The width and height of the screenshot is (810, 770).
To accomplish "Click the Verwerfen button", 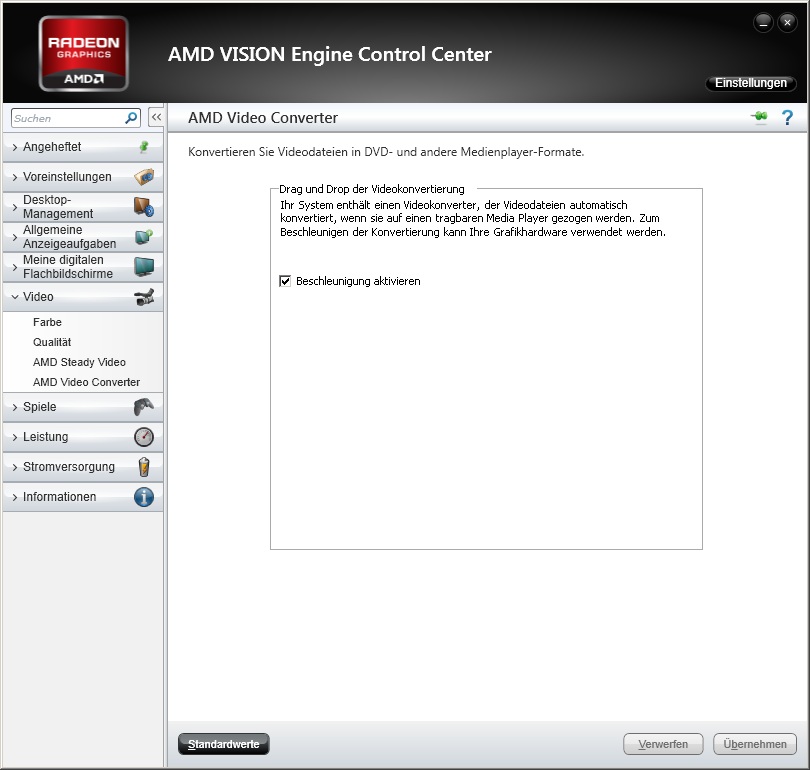I will pos(663,744).
